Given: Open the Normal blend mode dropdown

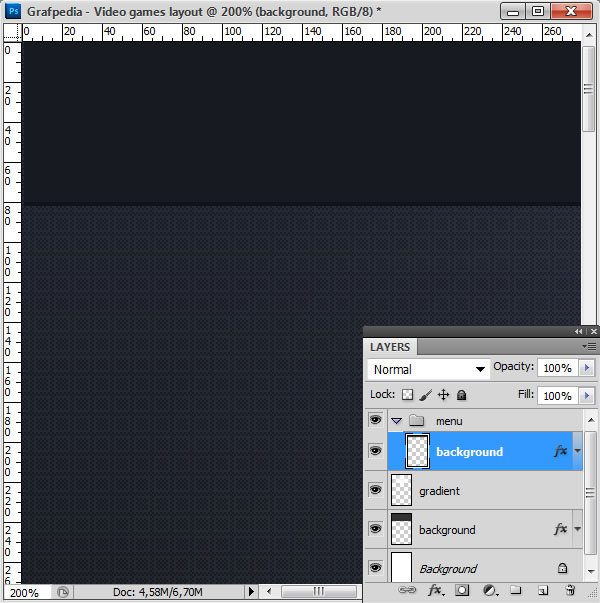Looking at the screenshot, I should pyautogui.click(x=428, y=369).
